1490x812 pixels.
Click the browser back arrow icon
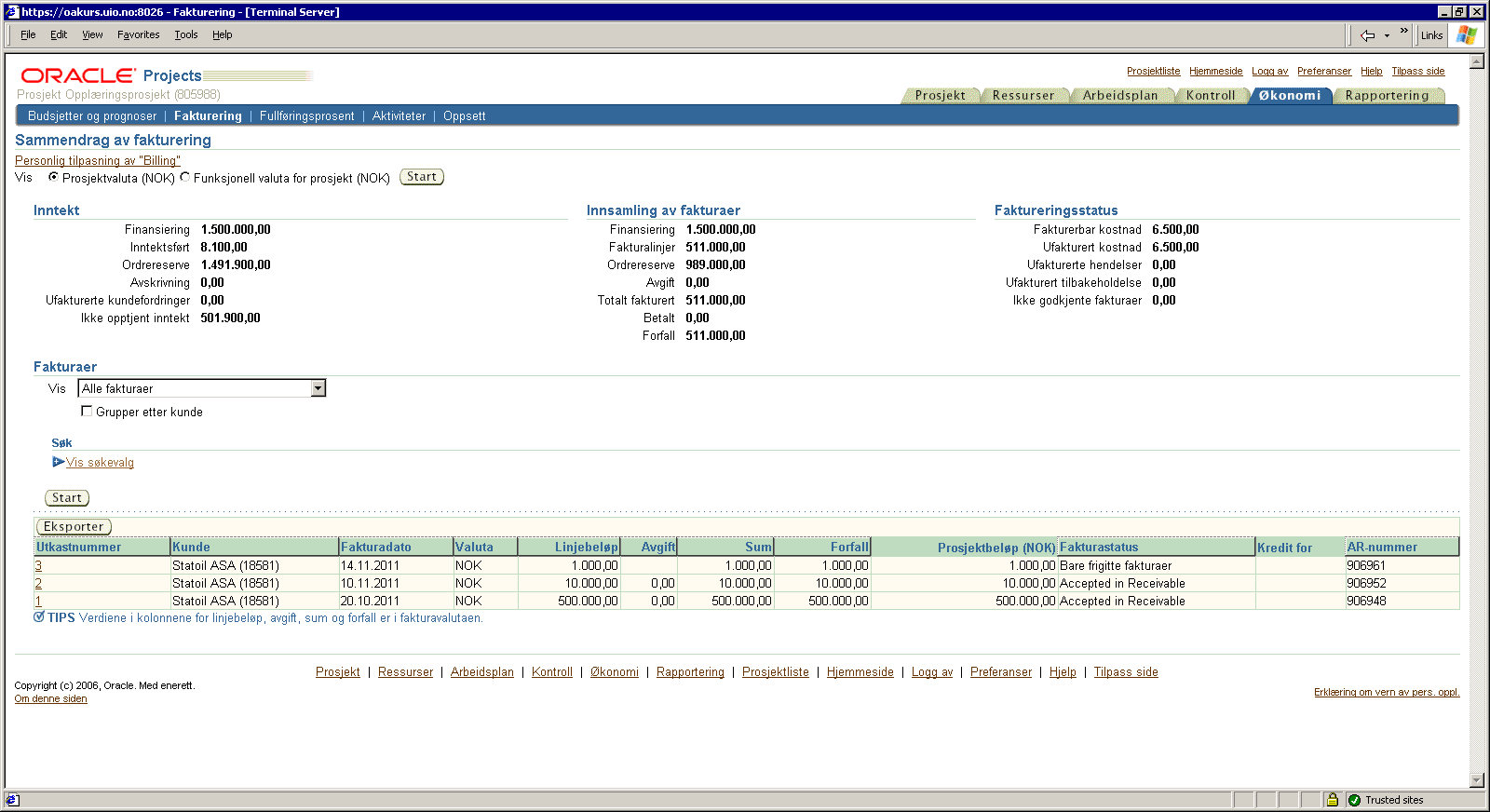[1367, 35]
